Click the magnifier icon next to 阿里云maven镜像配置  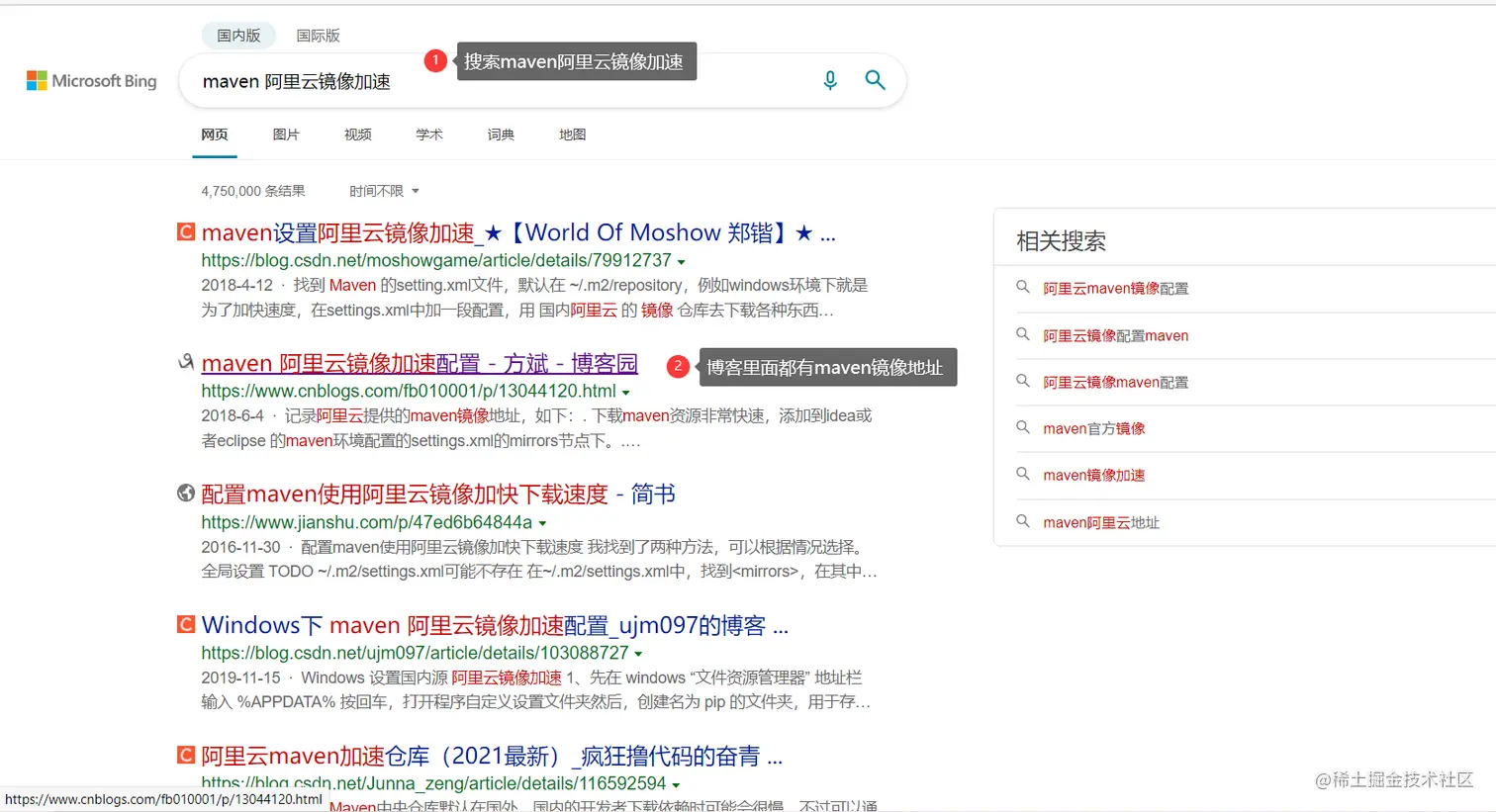tap(1023, 287)
